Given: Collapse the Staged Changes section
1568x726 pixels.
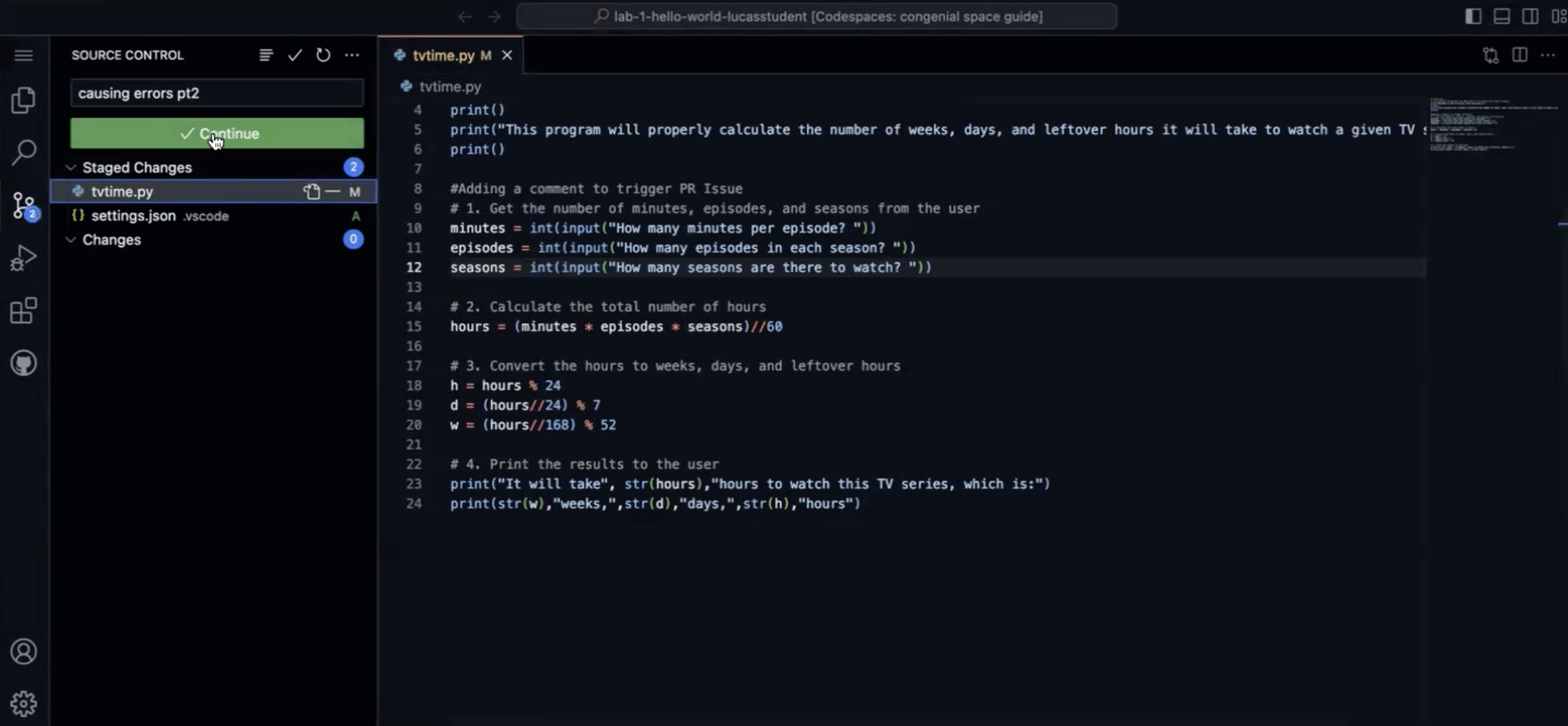Looking at the screenshot, I should click(71, 168).
